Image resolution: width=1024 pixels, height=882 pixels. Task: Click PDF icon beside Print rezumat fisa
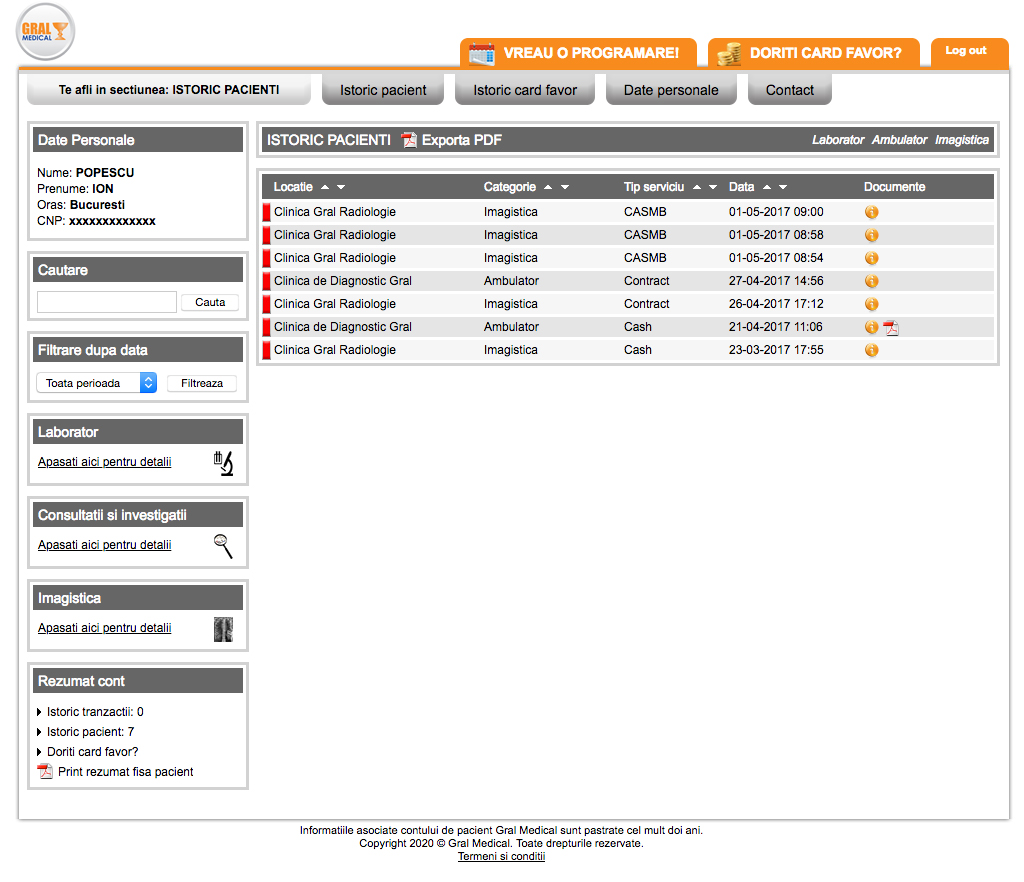click(x=45, y=772)
